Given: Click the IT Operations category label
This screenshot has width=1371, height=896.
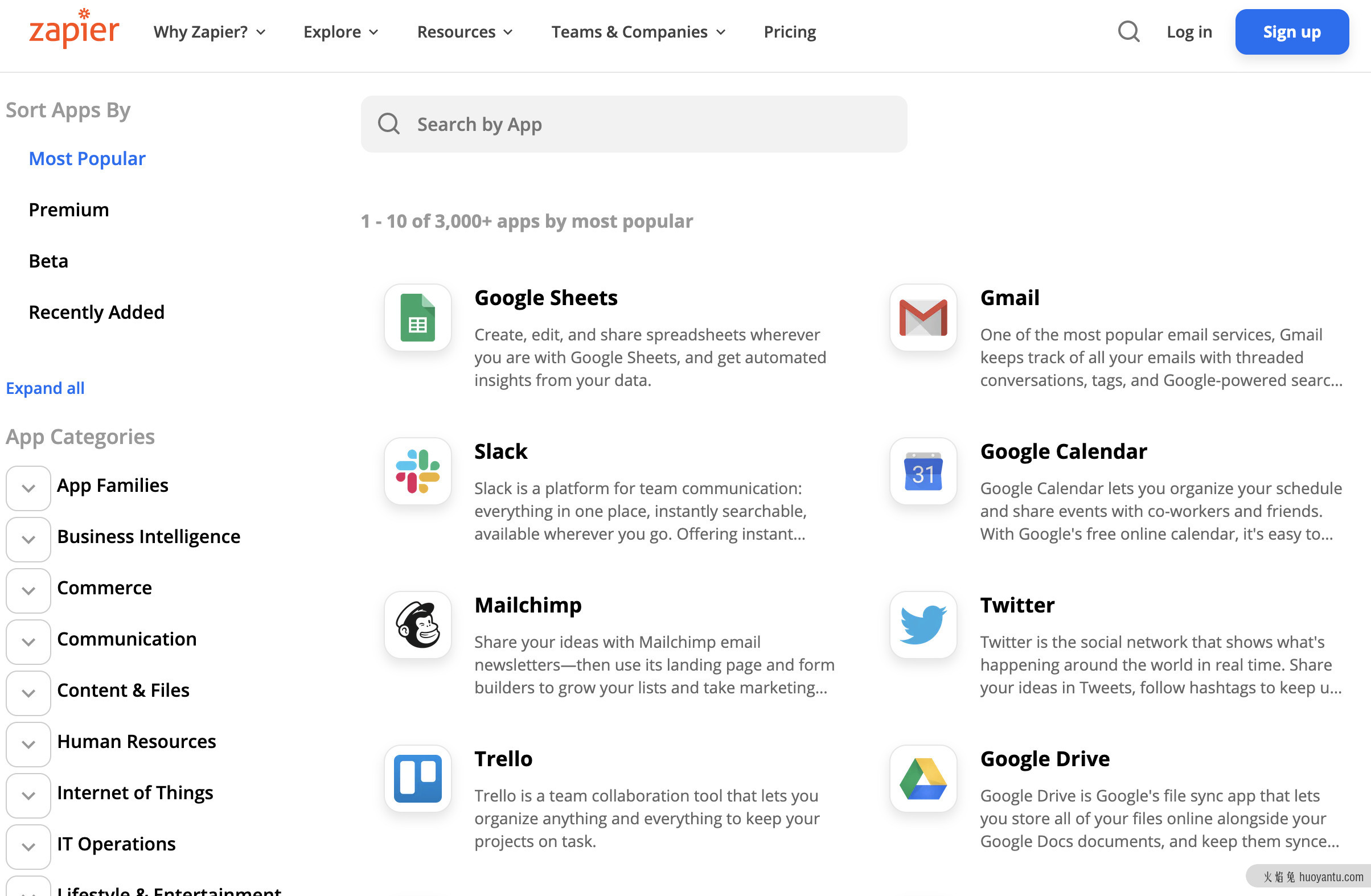Looking at the screenshot, I should [x=116, y=844].
